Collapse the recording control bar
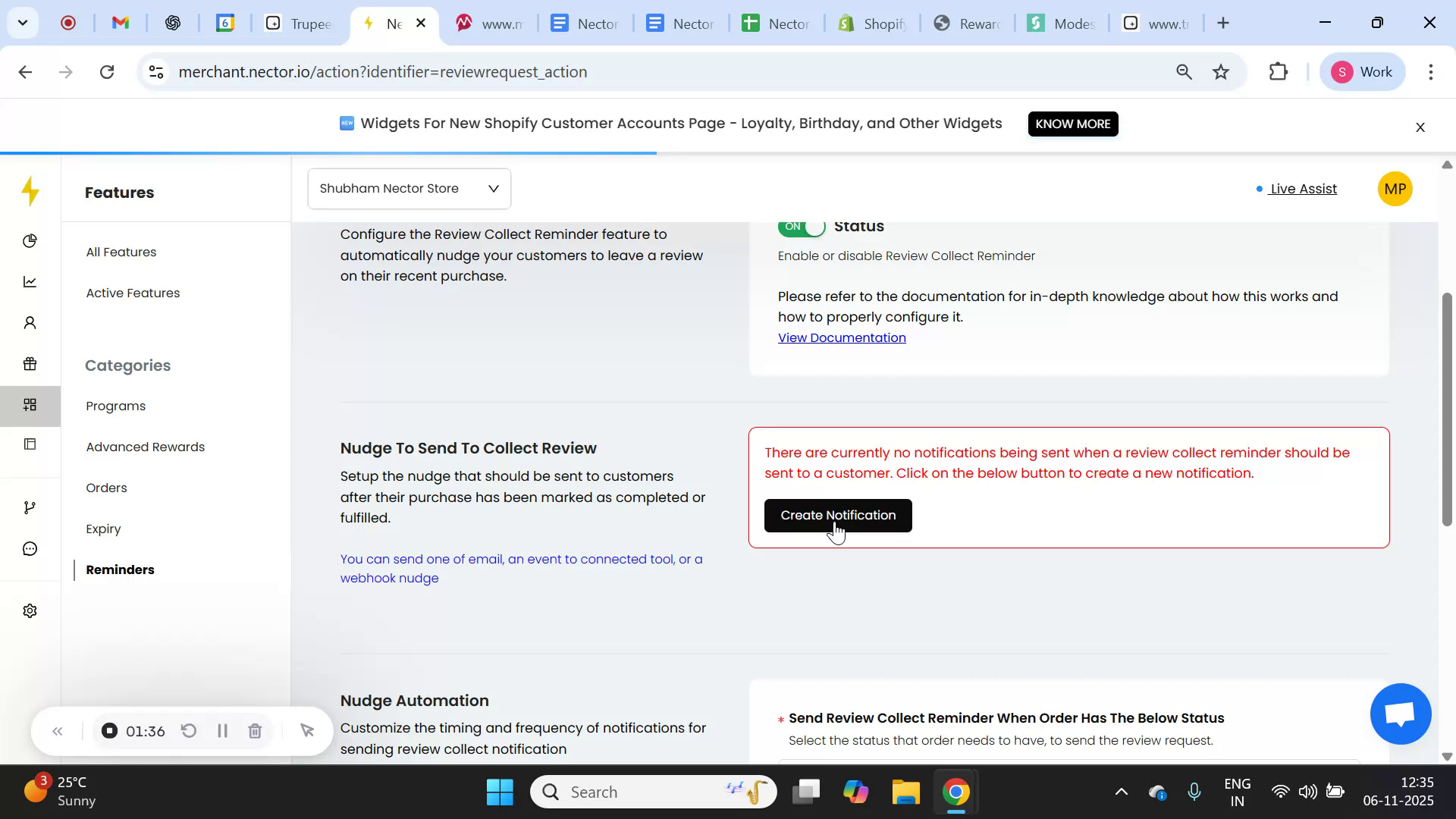Image resolution: width=1456 pixels, height=819 pixels. click(58, 731)
